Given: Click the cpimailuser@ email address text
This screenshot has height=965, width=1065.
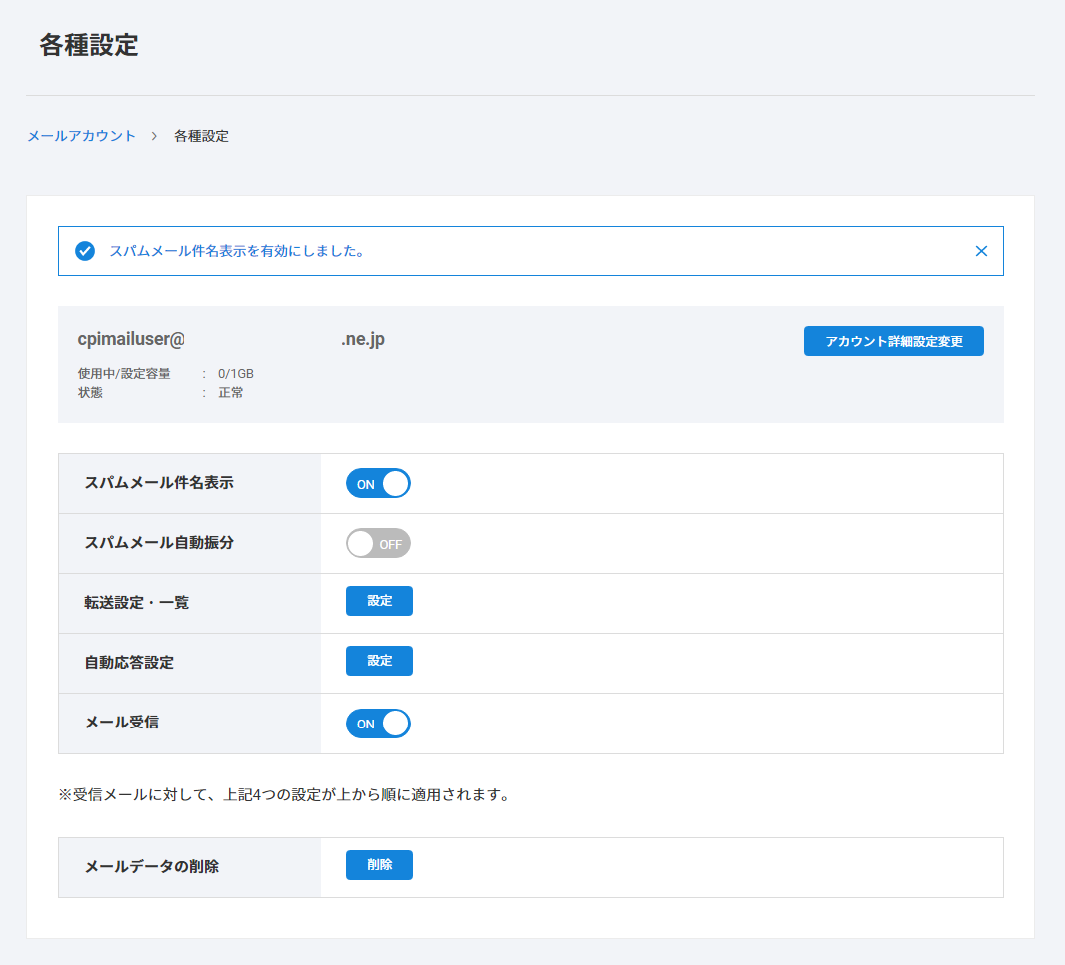Looking at the screenshot, I should click(131, 339).
